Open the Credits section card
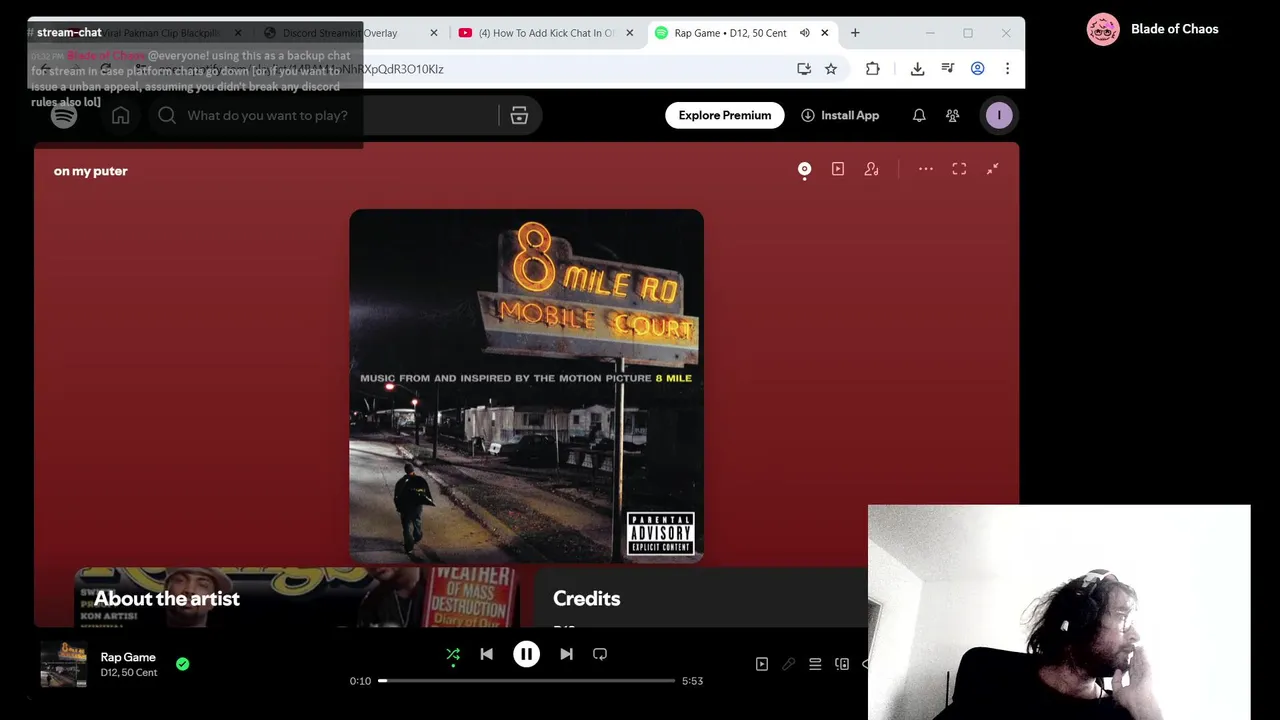Screen dimensions: 1280x720 point(700,598)
